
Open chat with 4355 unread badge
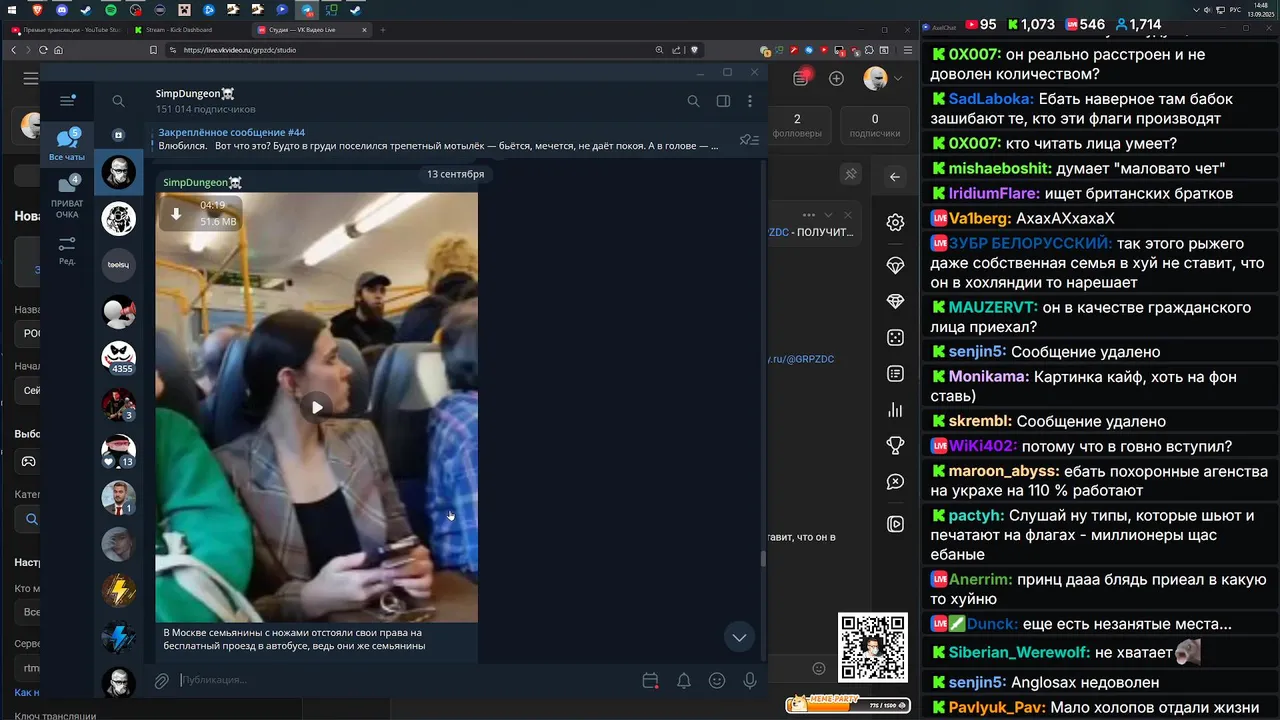[118, 358]
